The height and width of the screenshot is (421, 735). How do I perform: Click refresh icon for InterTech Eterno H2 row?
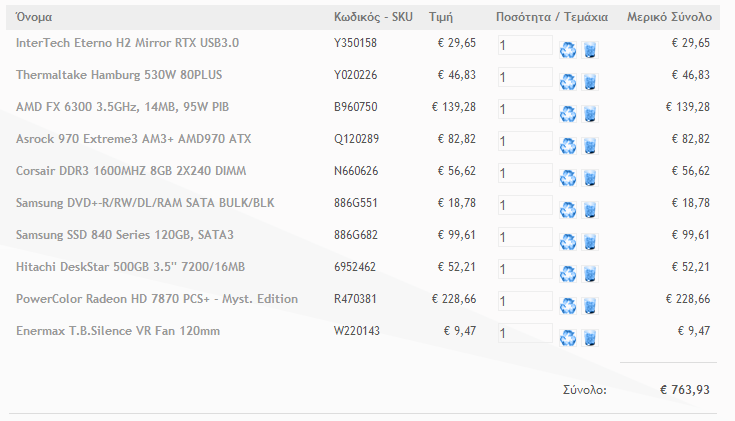coord(568,50)
